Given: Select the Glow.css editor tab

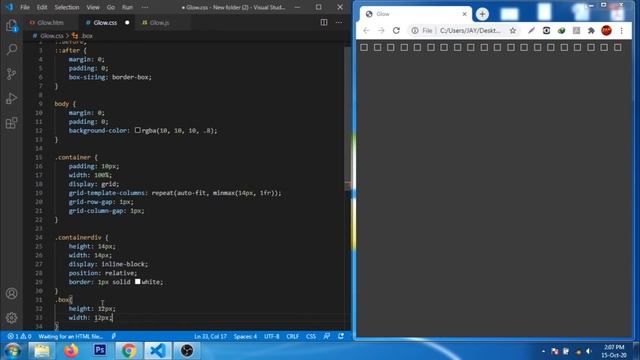Looking at the screenshot, I should (x=105, y=22).
